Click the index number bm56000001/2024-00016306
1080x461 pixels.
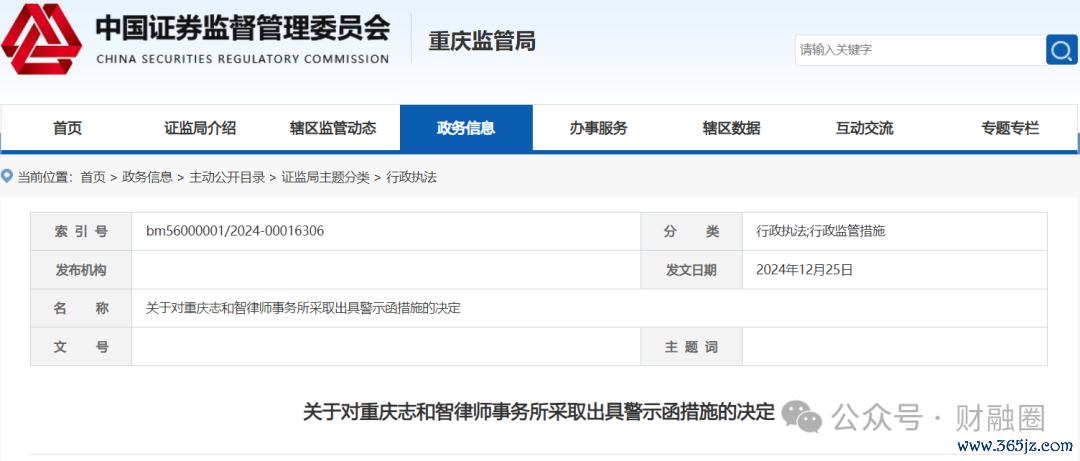[235, 232]
